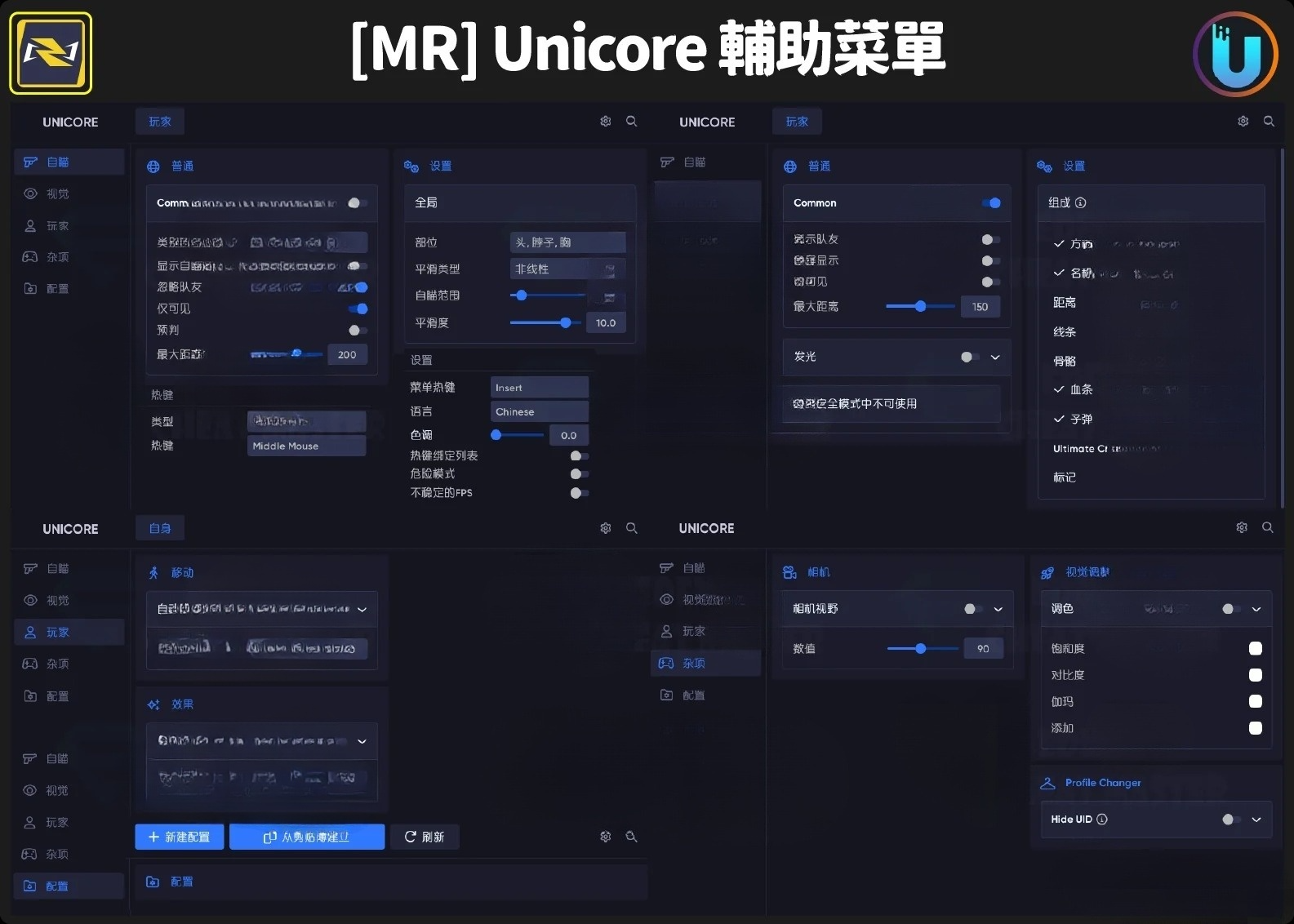
Task: Adjust the 色调 slider
Action: pyautogui.click(x=518, y=435)
